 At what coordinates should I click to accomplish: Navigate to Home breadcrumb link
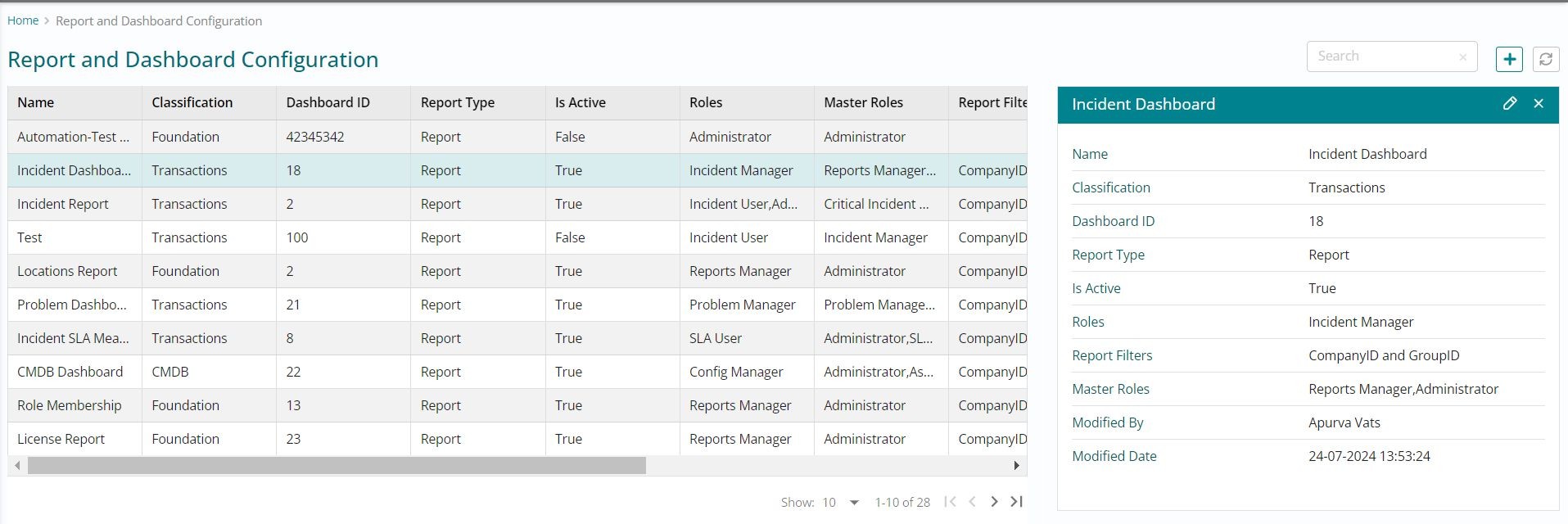23,20
